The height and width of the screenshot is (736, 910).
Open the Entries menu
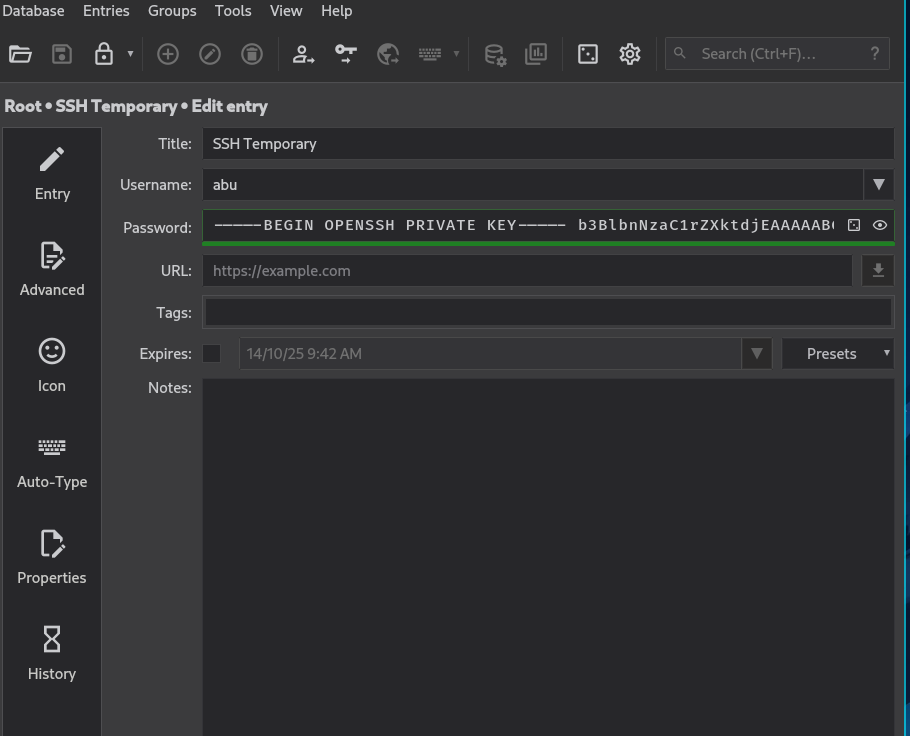tap(106, 10)
